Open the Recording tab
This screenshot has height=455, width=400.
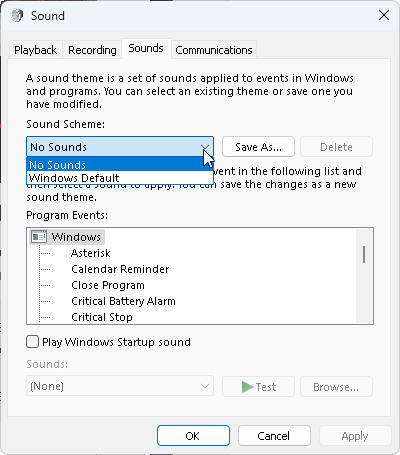pyautogui.click(x=92, y=50)
